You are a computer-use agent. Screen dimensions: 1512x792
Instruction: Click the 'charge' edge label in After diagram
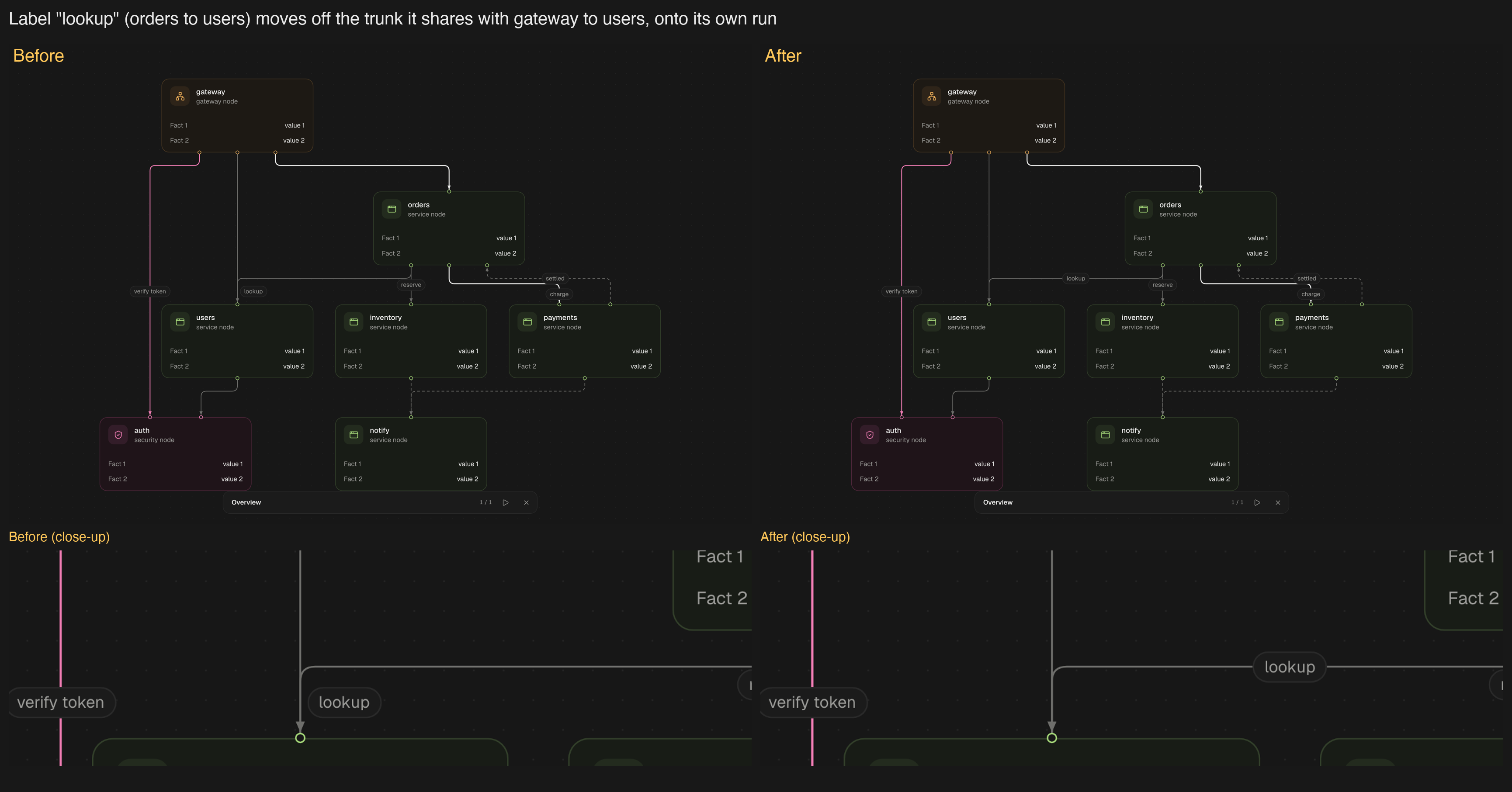(x=1311, y=294)
